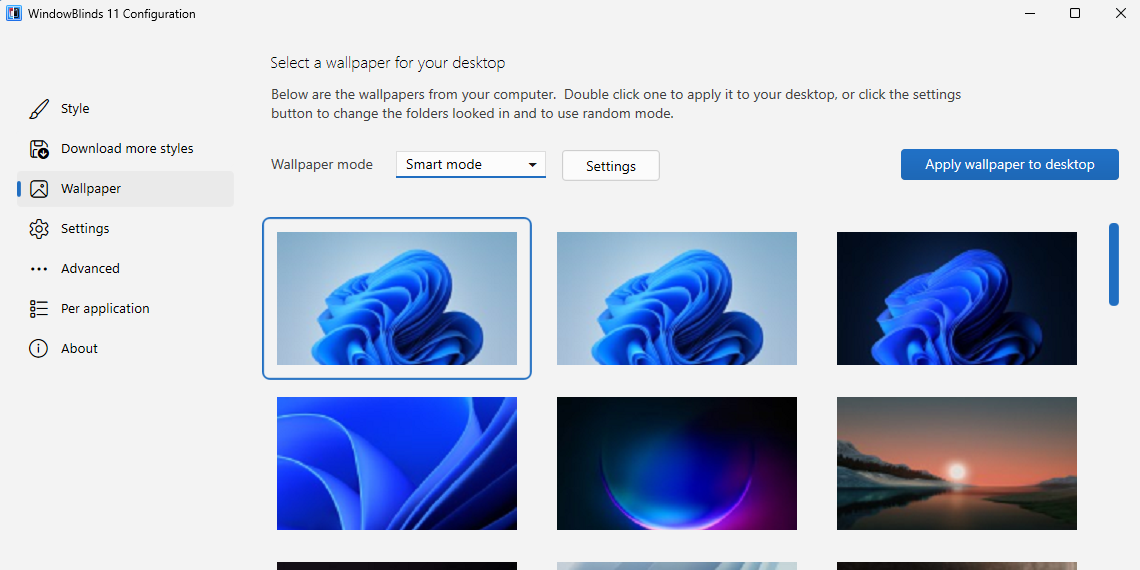Select the unhighlighted light blue bloom wallpaper

point(677,299)
